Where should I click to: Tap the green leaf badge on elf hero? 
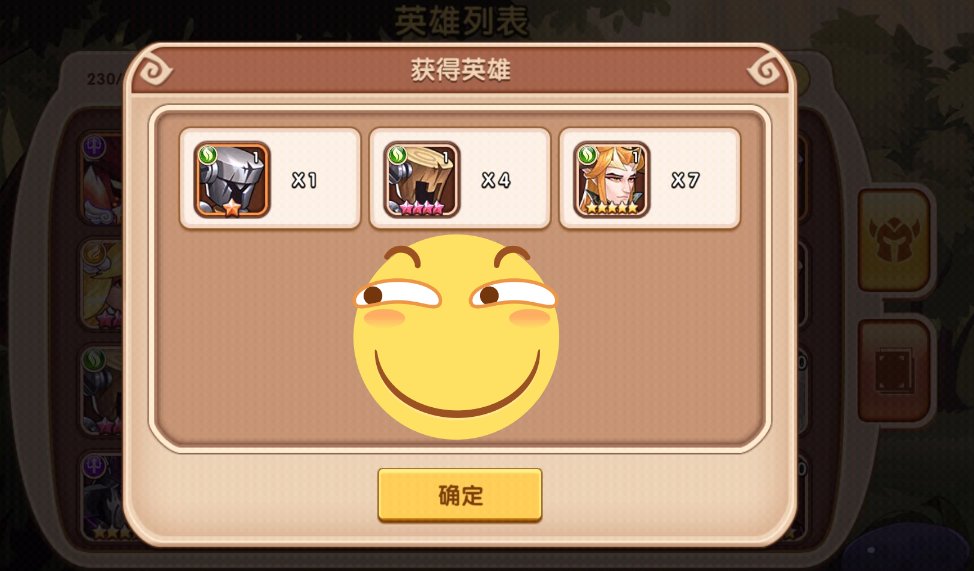pos(588,155)
